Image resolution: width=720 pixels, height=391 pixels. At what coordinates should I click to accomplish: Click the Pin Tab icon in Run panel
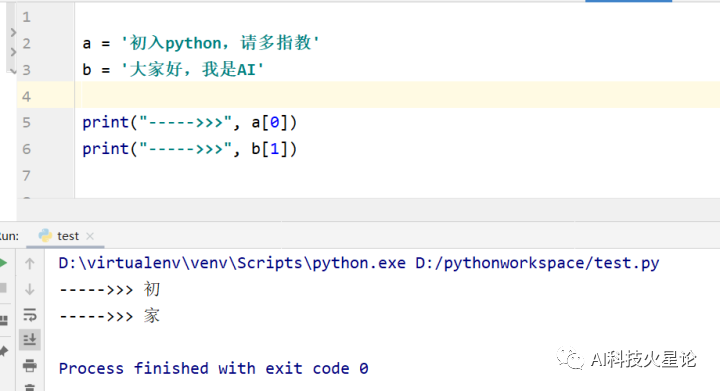[3, 352]
